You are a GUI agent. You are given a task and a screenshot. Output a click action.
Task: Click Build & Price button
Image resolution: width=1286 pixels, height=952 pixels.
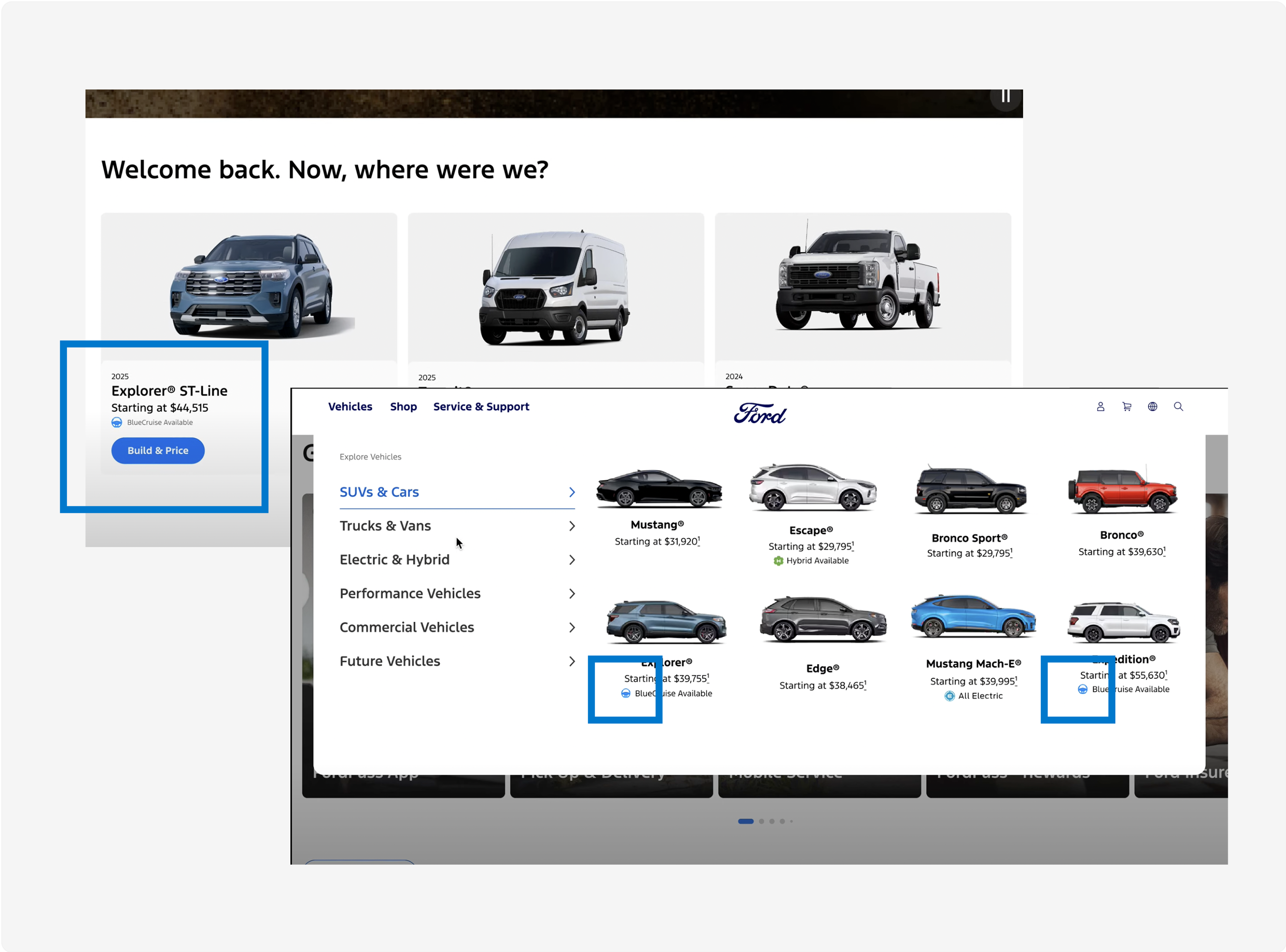click(158, 451)
